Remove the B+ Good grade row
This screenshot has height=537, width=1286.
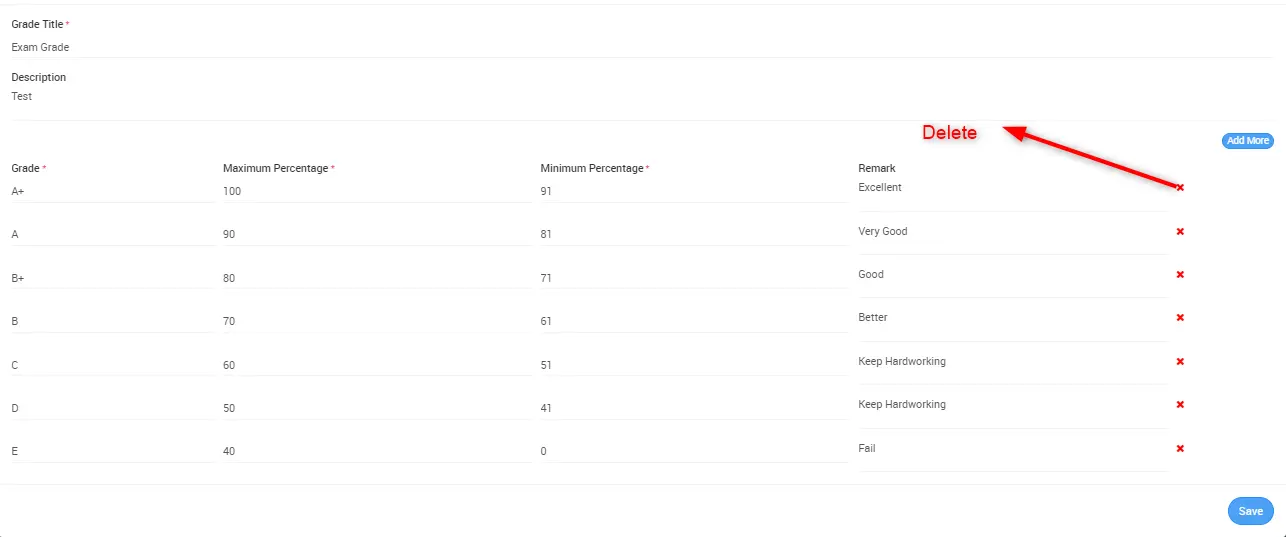tap(1180, 274)
